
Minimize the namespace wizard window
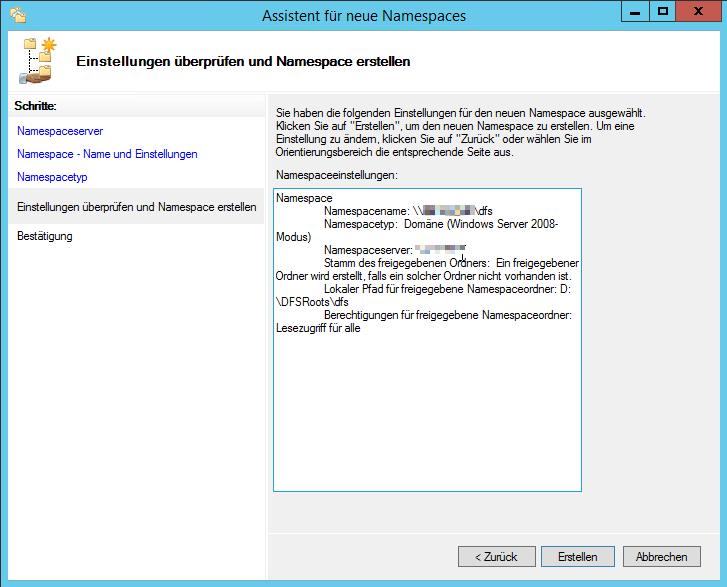[635, 13]
